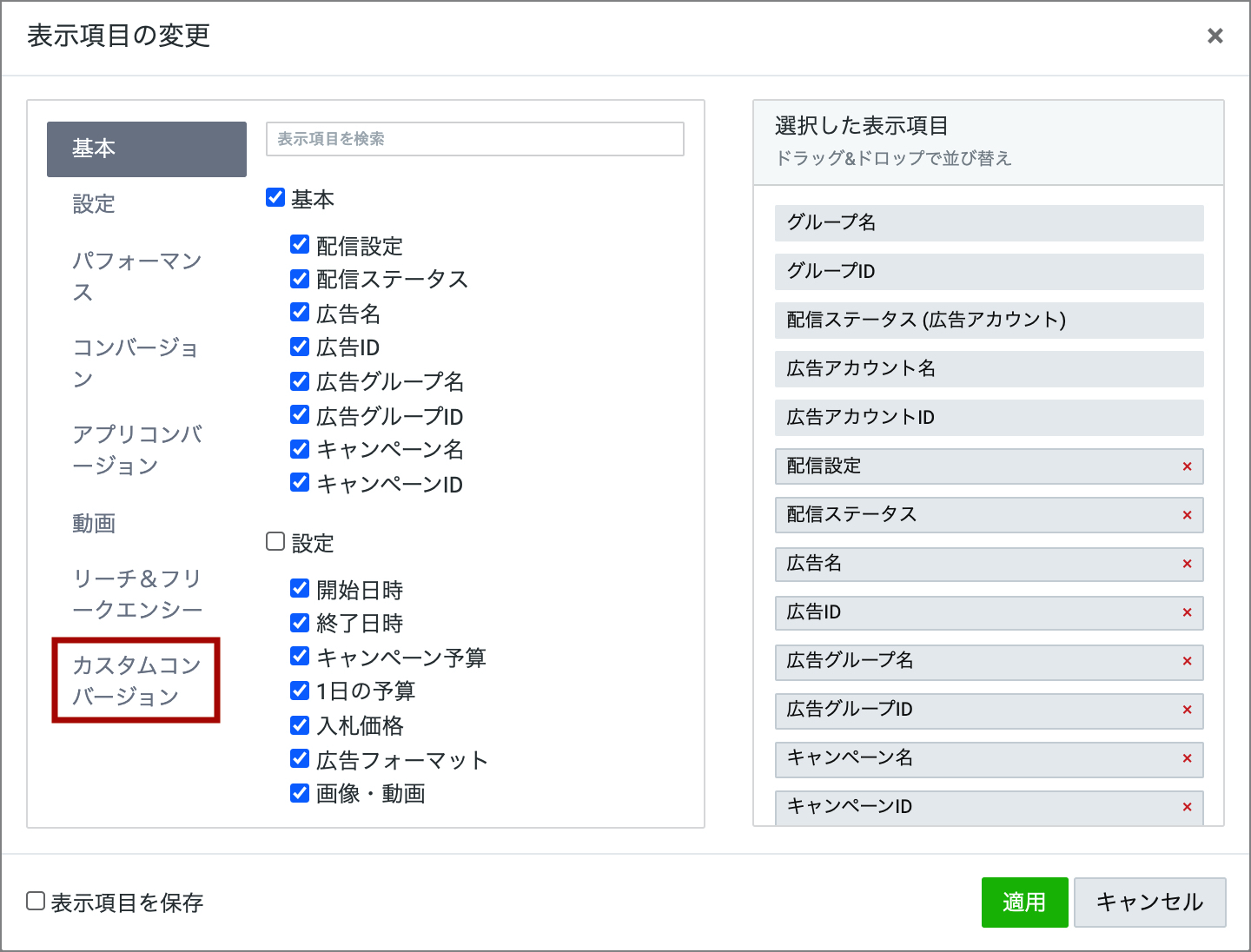1251x952 pixels.
Task: Uncheck the 入札価格 checkbox
Action: point(300,725)
